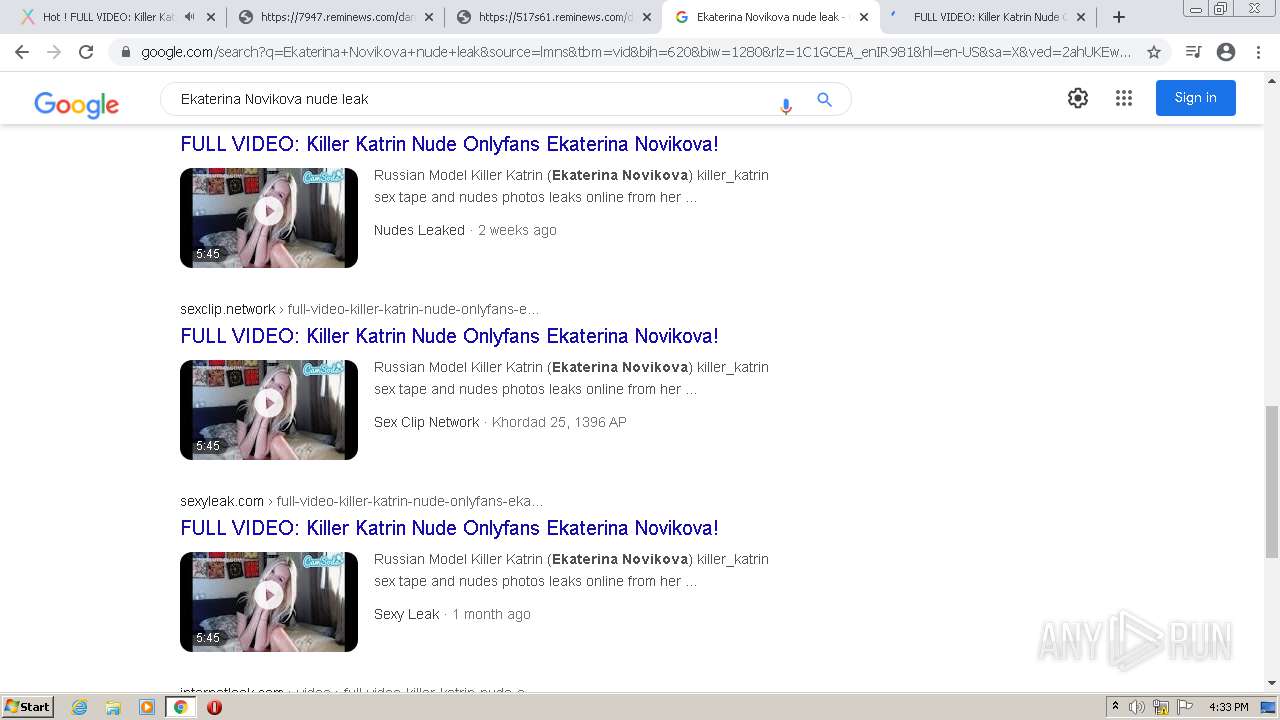The width and height of the screenshot is (1280, 720).
Task: Click the 'Sex Clip Network' source label
Action: [426, 422]
